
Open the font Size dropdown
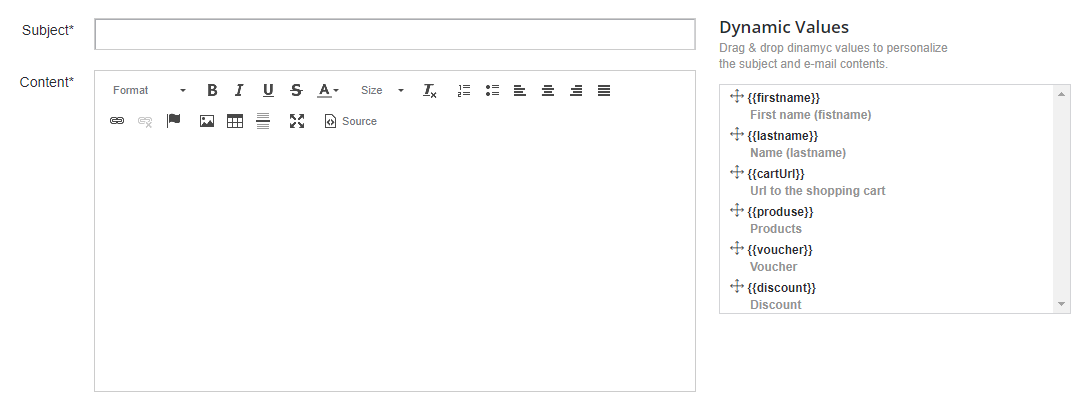coord(382,90)
